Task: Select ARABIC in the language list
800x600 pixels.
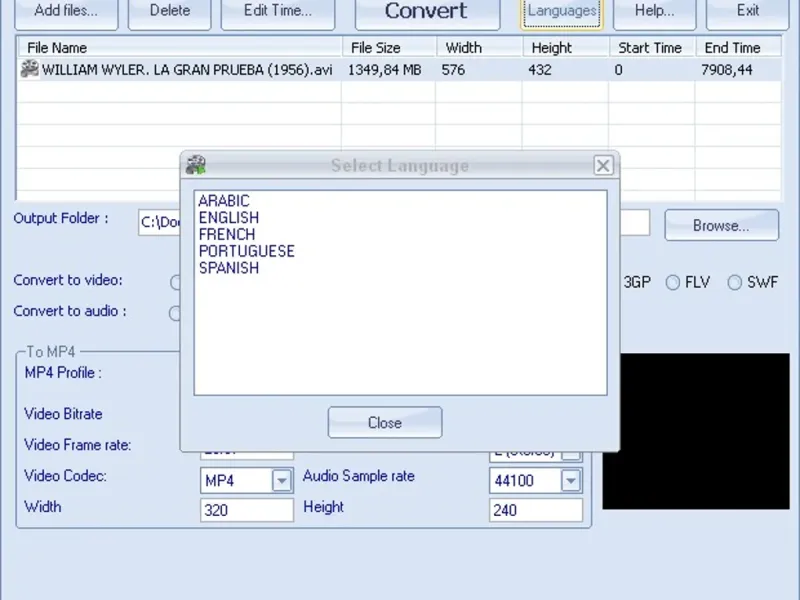Action: [224, 201]
